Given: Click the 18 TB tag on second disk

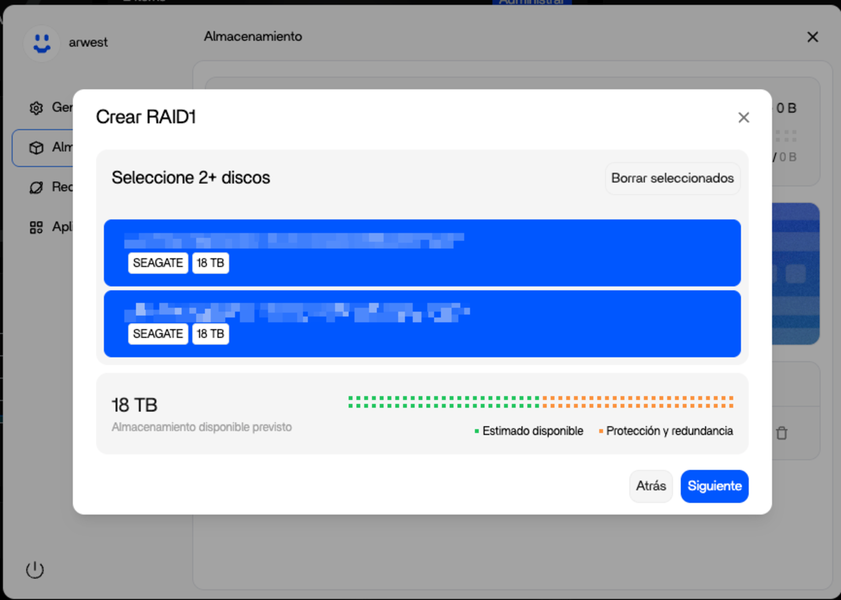Looking at the screenshot, I should point(210,334).
